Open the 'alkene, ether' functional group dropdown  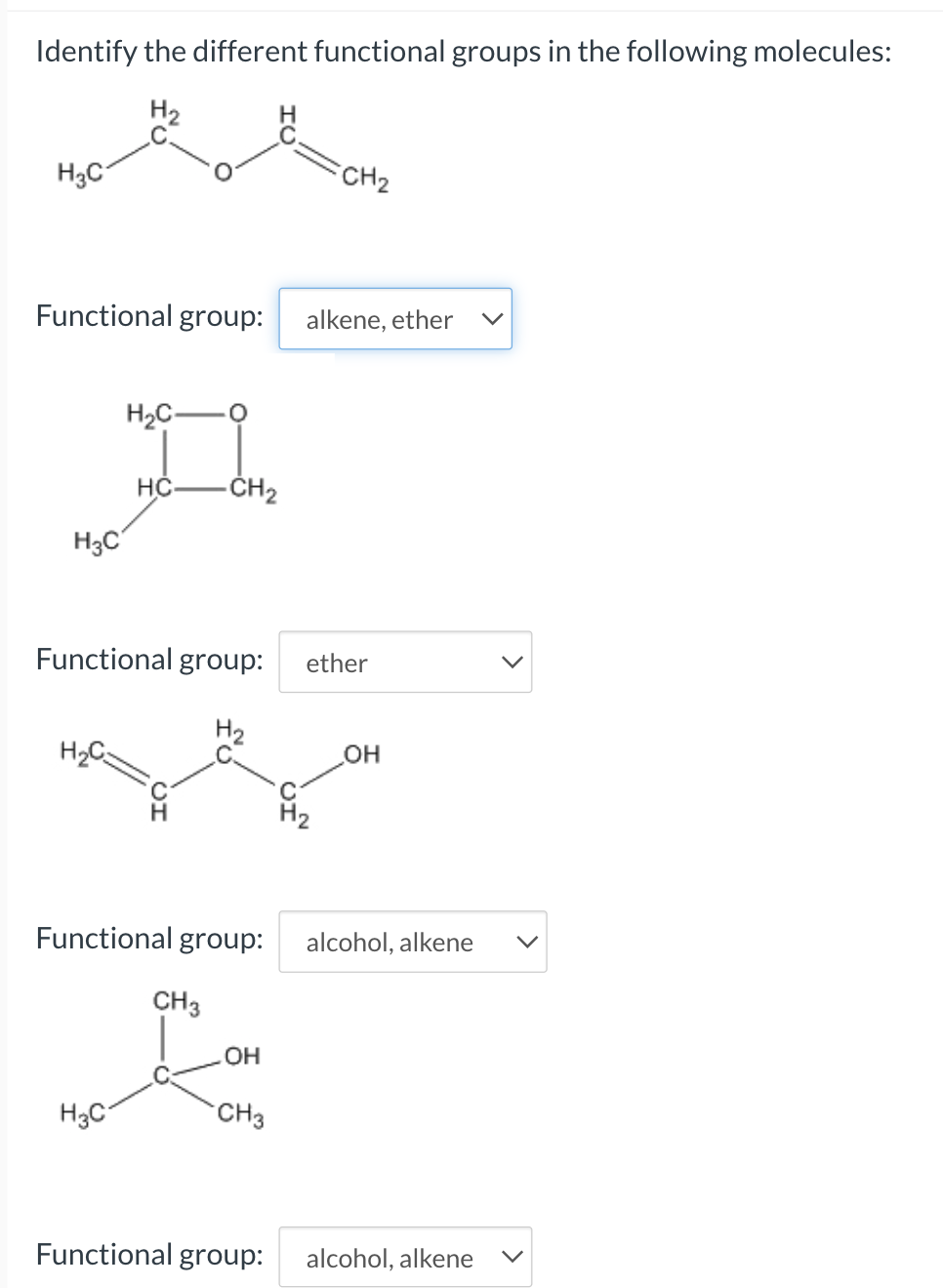click(395, 319)
